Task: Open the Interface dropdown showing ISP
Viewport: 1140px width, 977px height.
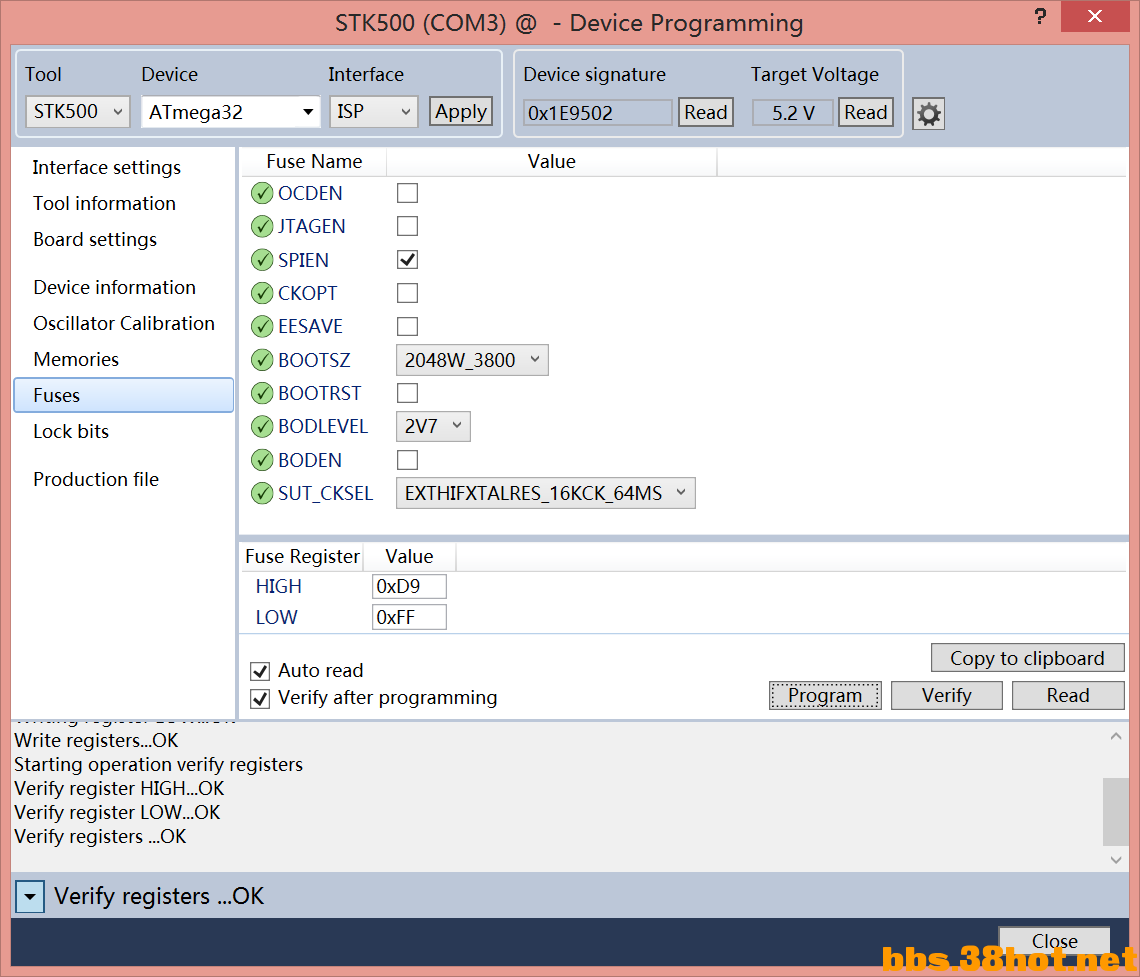Action: [374, 112]
